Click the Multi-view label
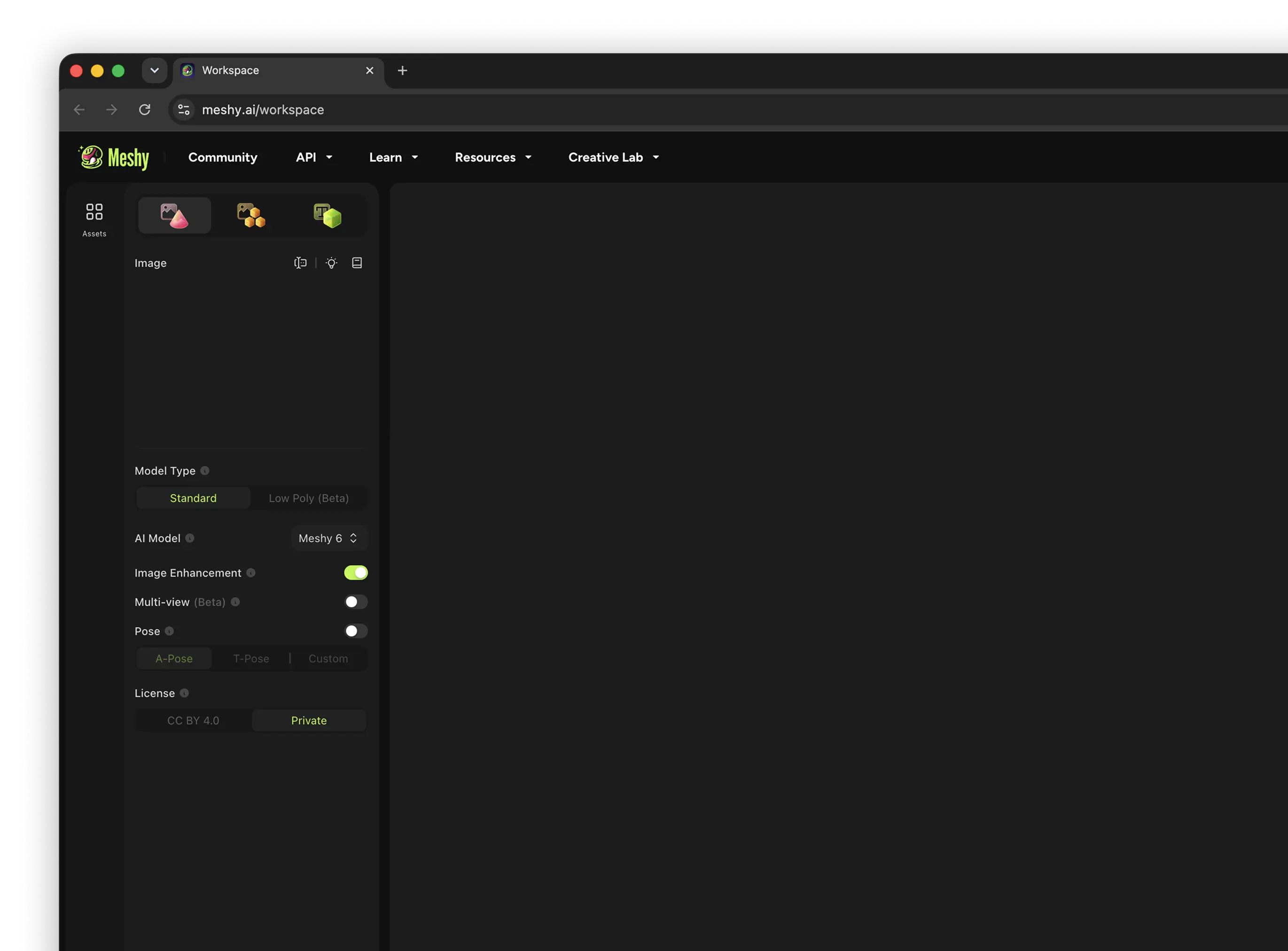The image size is (1288, 951). (x=162, y=602)
